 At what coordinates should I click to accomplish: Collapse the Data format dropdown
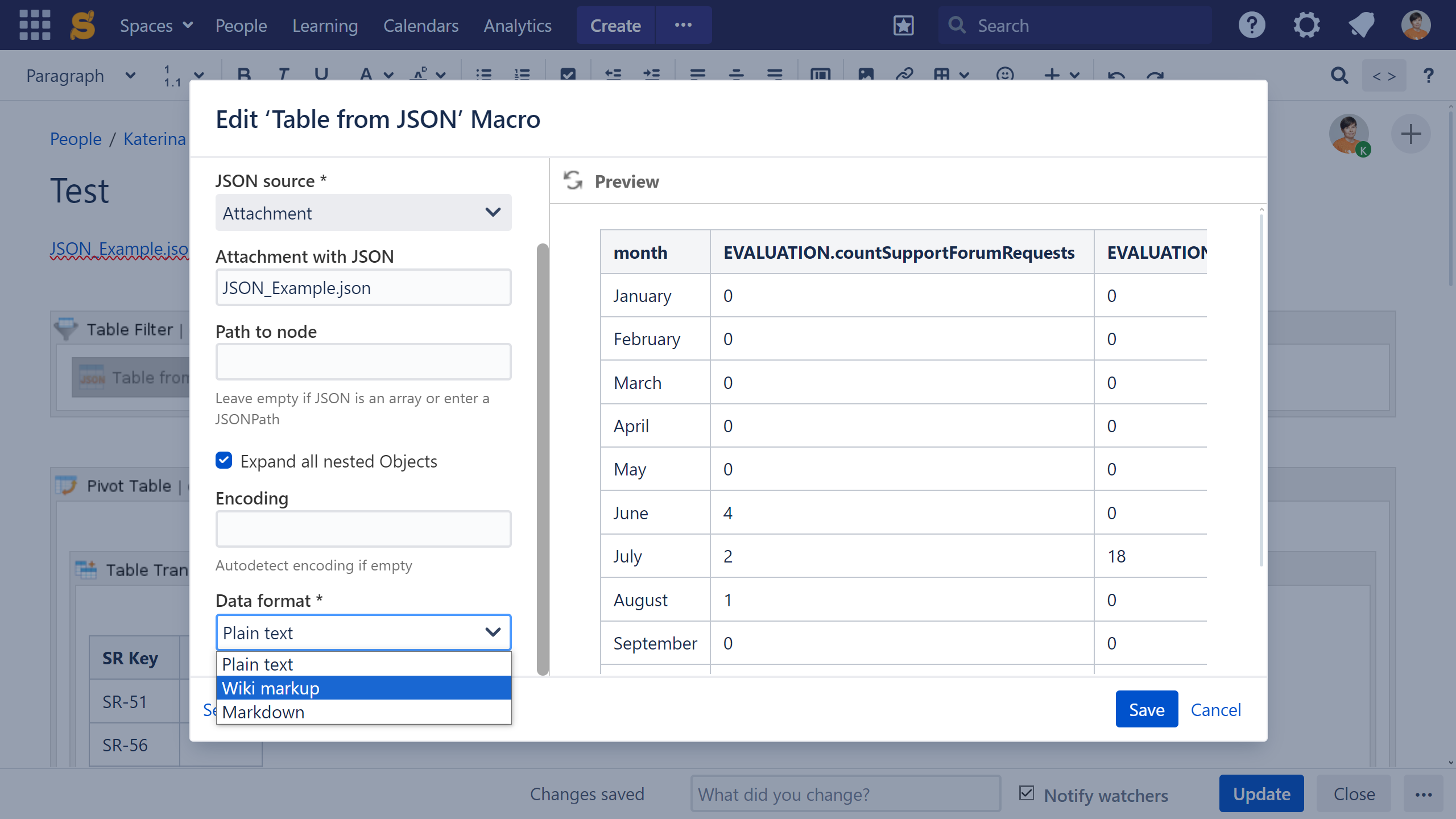(363, 632)
